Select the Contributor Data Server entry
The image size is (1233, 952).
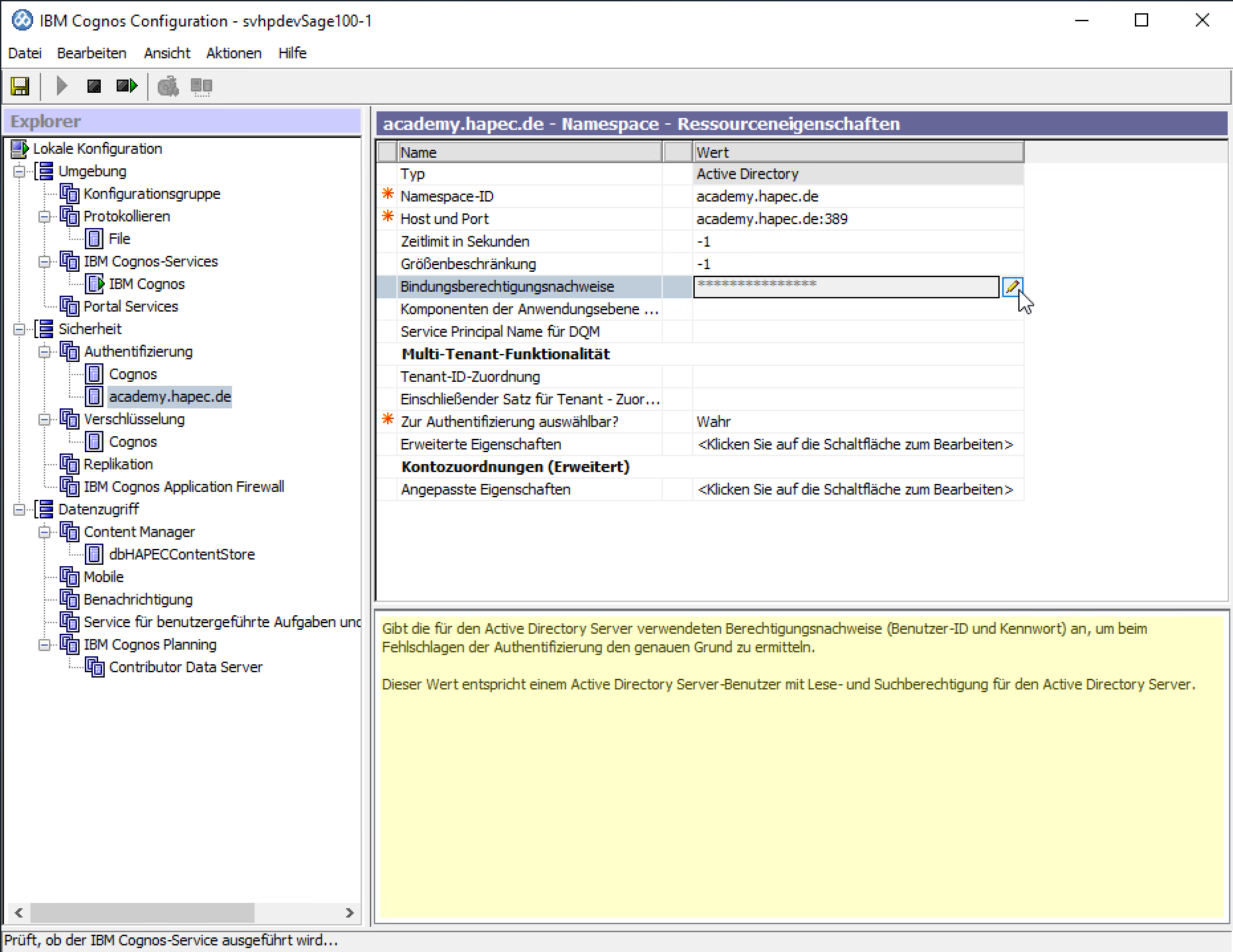click(186, 667)
